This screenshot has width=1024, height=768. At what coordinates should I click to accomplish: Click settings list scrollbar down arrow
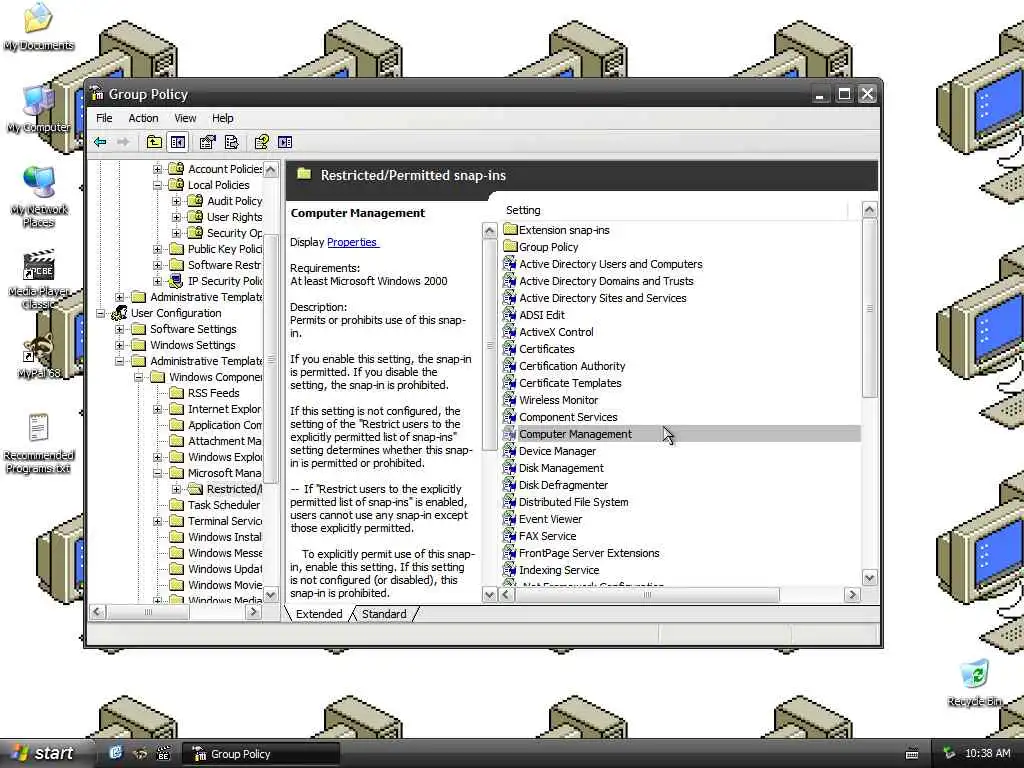[x=869, y=578]
